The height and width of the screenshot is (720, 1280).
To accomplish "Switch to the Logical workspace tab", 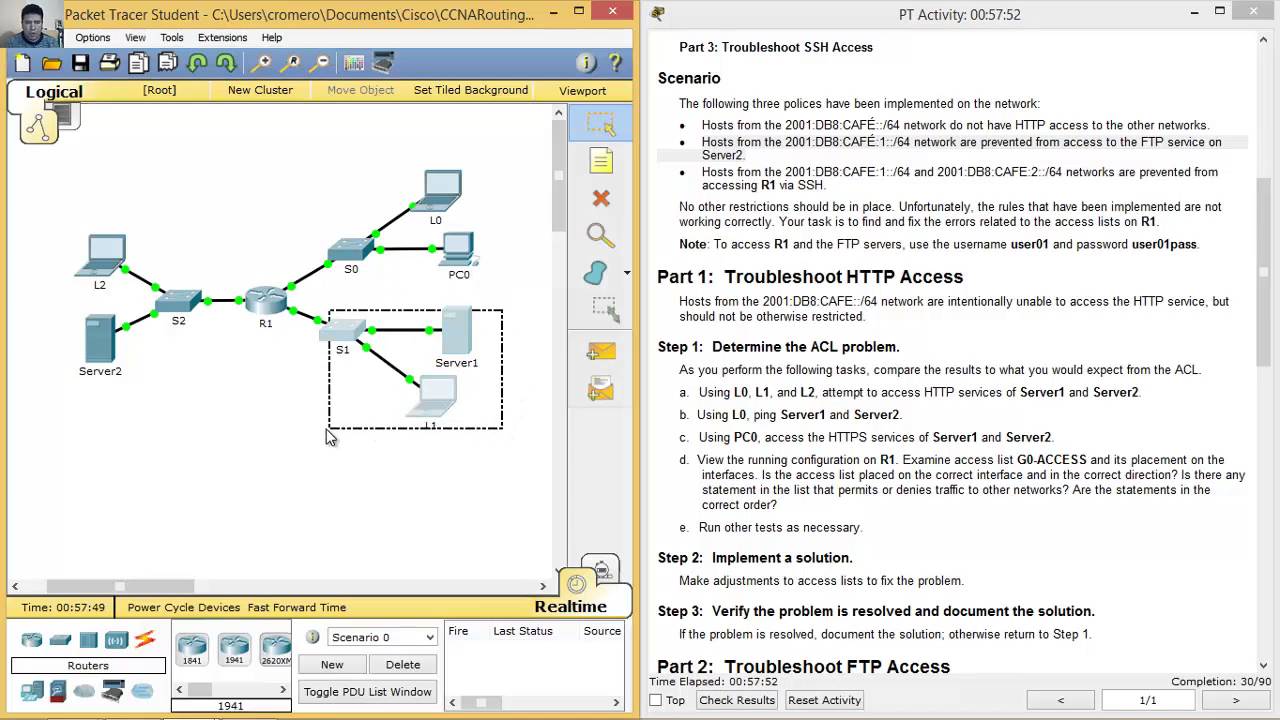I will pos(54,92).
